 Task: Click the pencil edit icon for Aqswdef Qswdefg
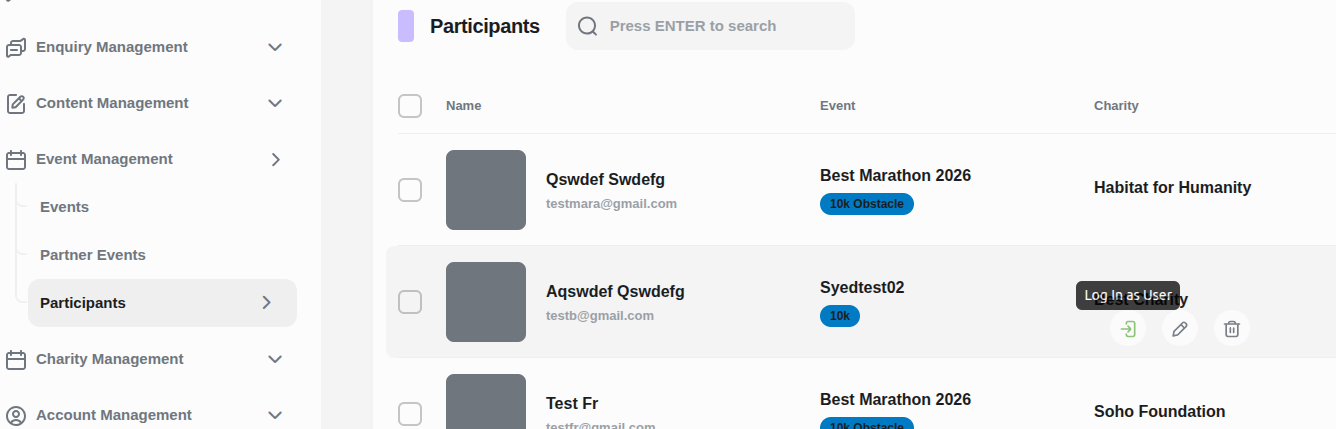point(1180,329)
